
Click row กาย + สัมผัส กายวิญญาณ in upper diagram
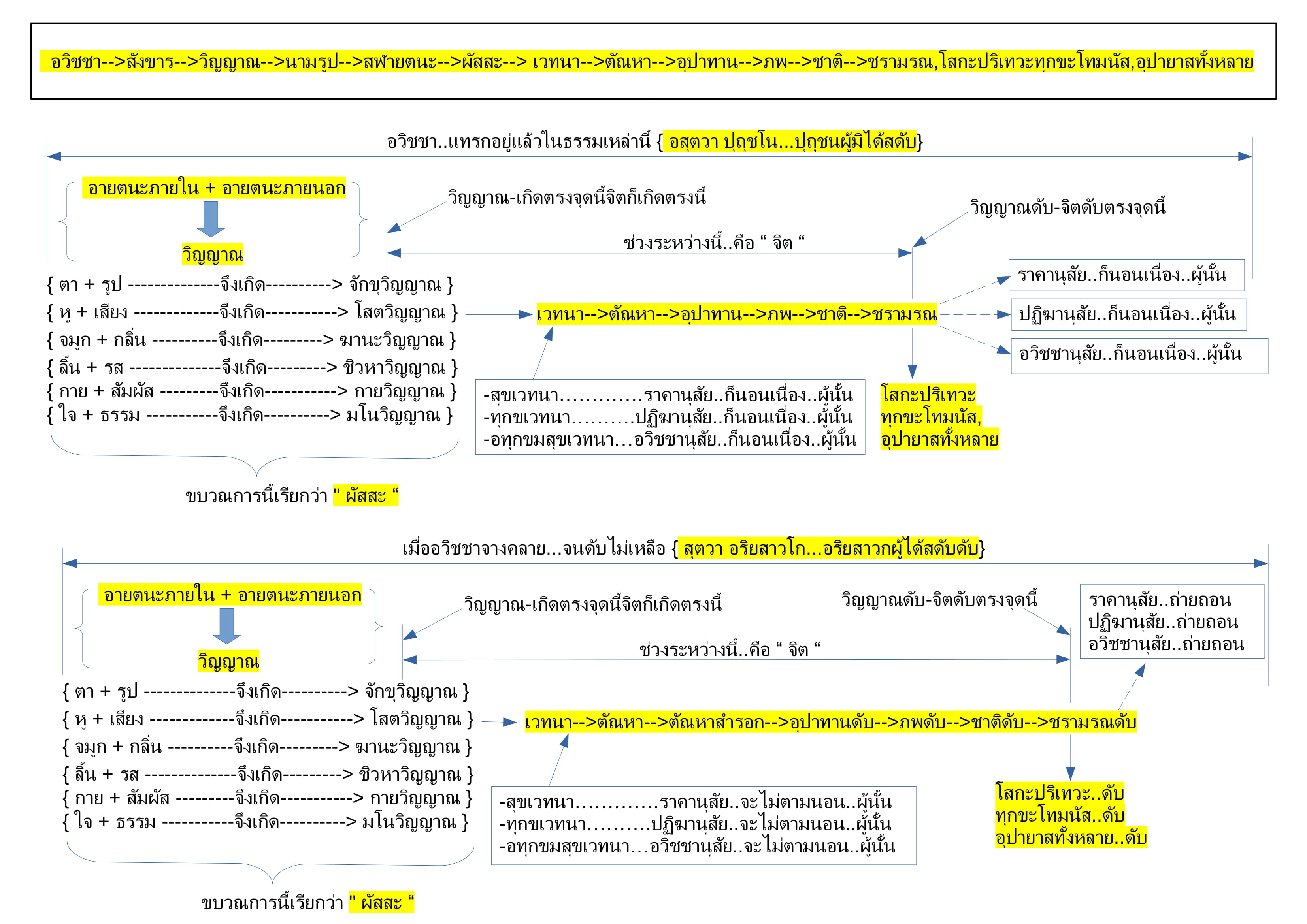pyautogui.click(x=252, y=391)
